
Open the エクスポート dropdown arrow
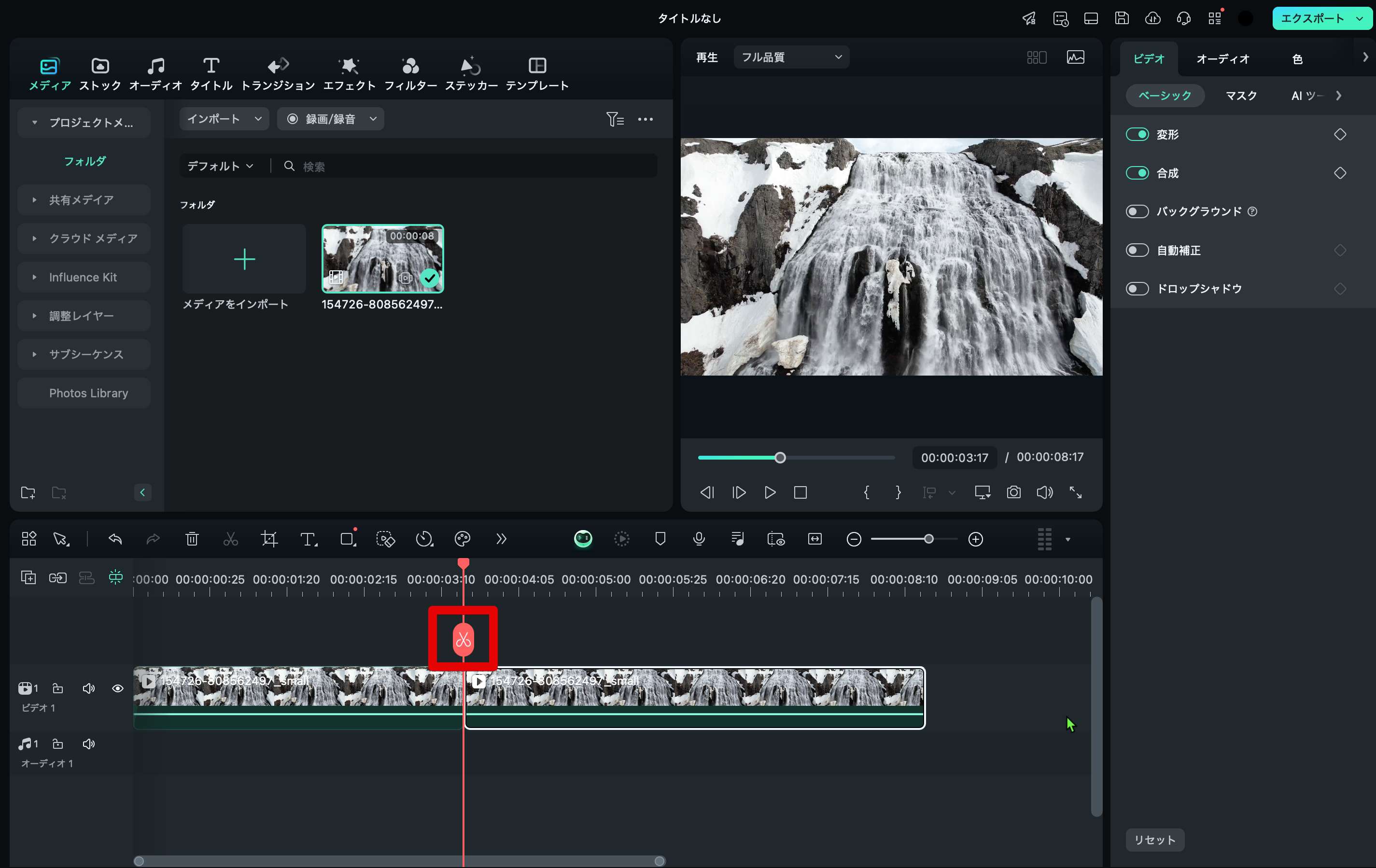(x=1360, y=18)
